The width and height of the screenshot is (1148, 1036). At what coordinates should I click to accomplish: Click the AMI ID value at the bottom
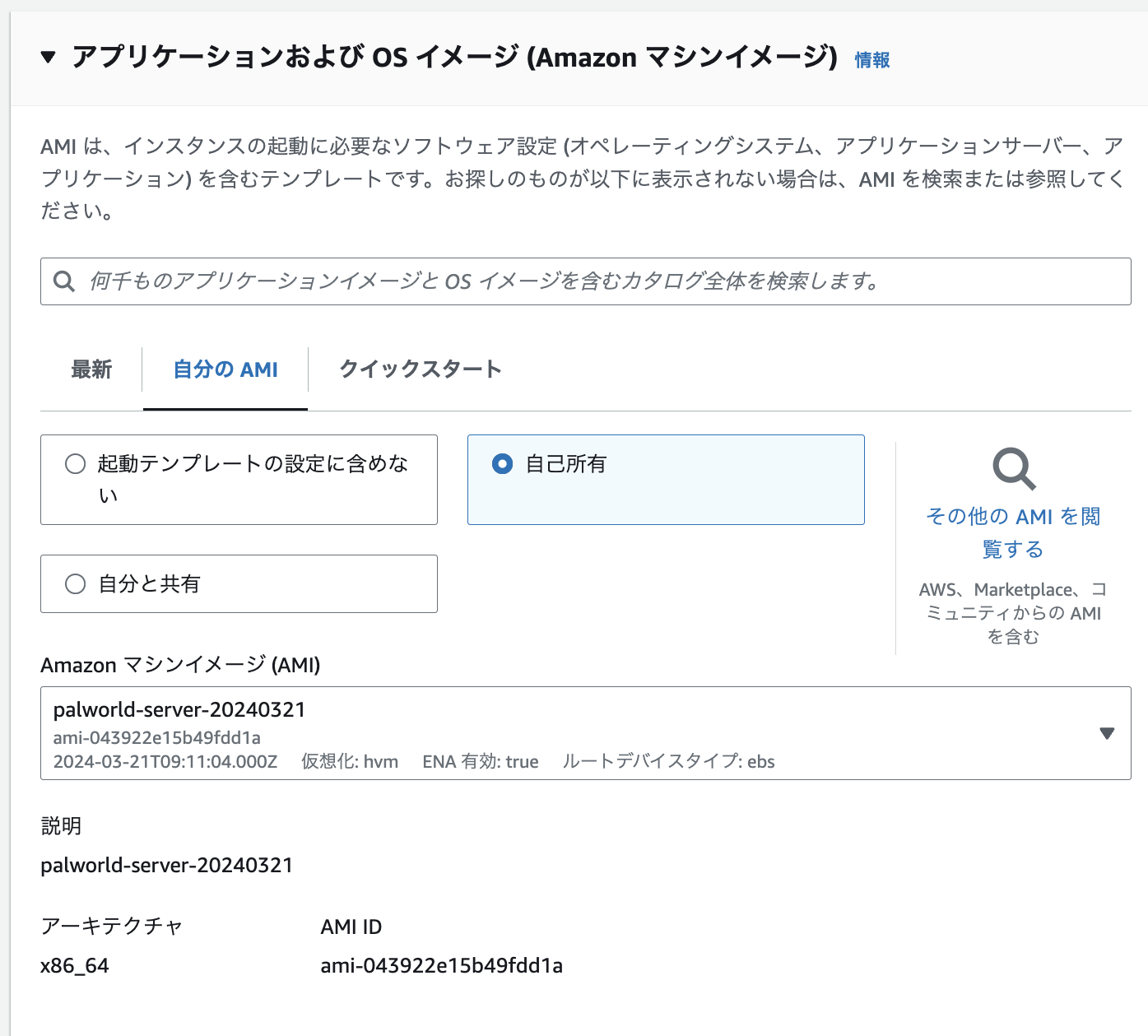[x=441, y=966]
